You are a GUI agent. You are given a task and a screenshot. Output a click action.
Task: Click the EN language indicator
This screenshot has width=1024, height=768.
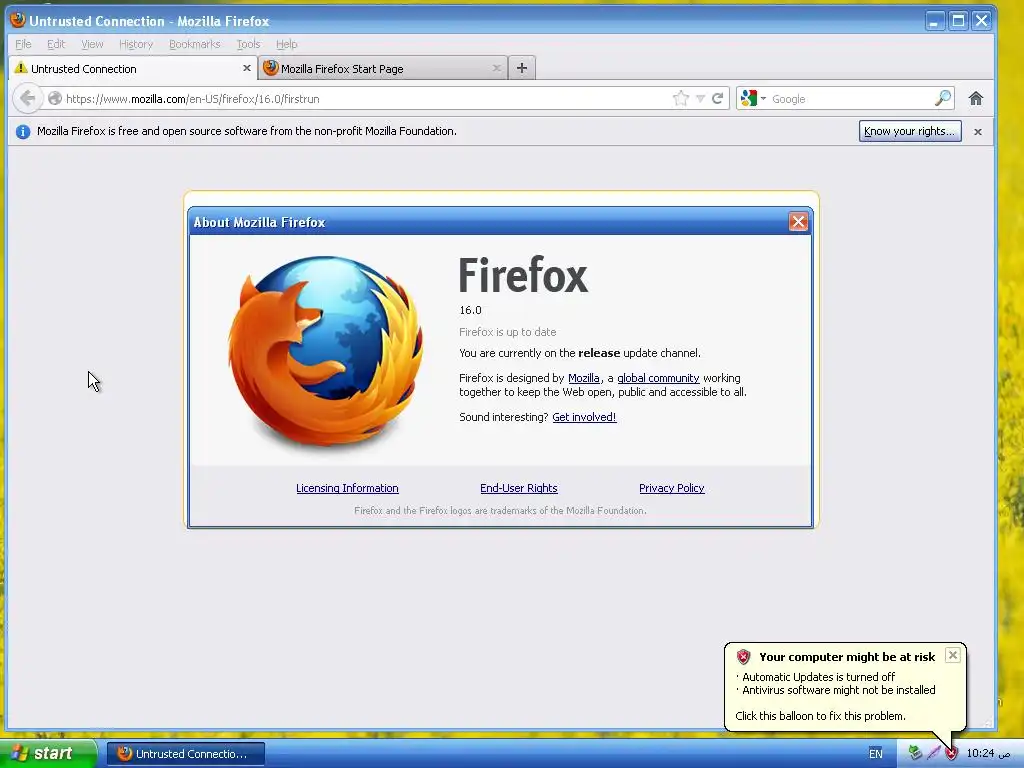pos(876,754)
